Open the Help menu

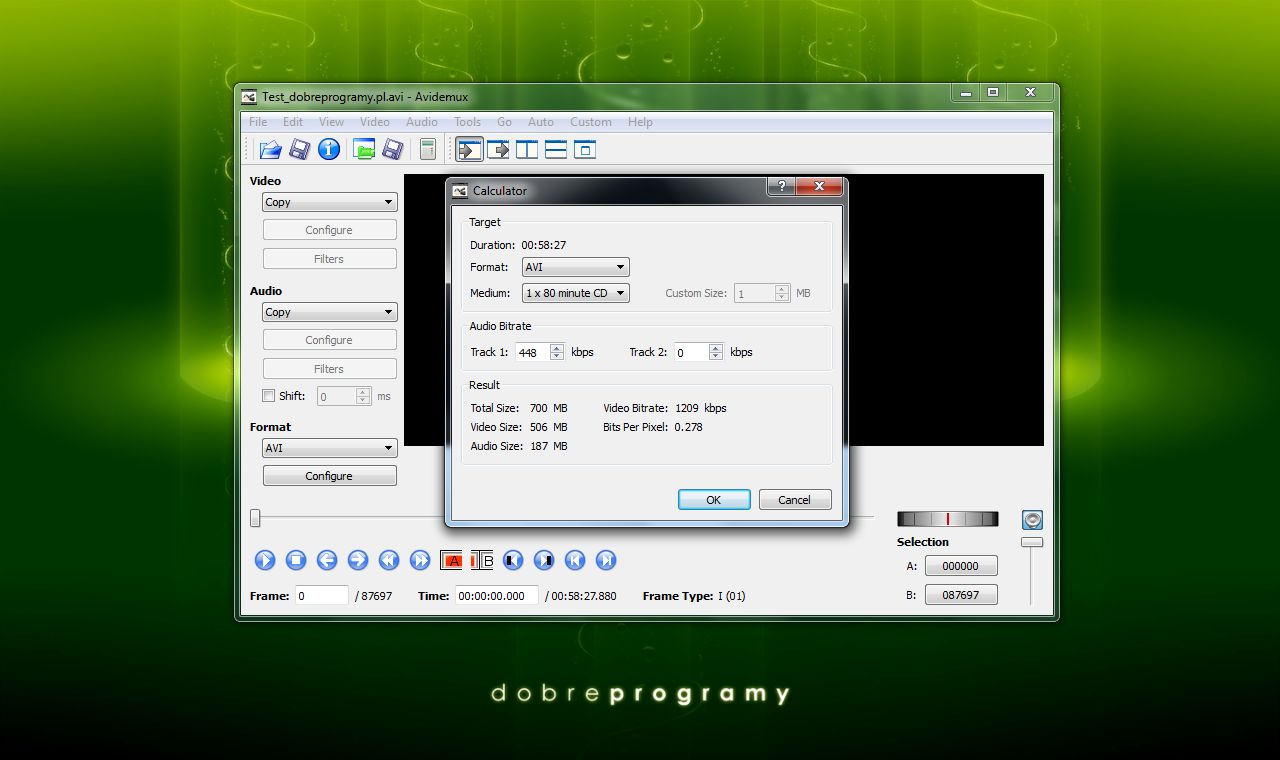pyautogui.click(x=640, y=122)
